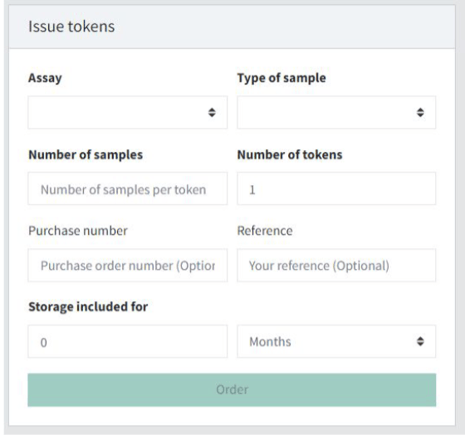This screenshot has height=435, width=465.
Task: Click the Purchase order number field
Action: click(128, 265)
